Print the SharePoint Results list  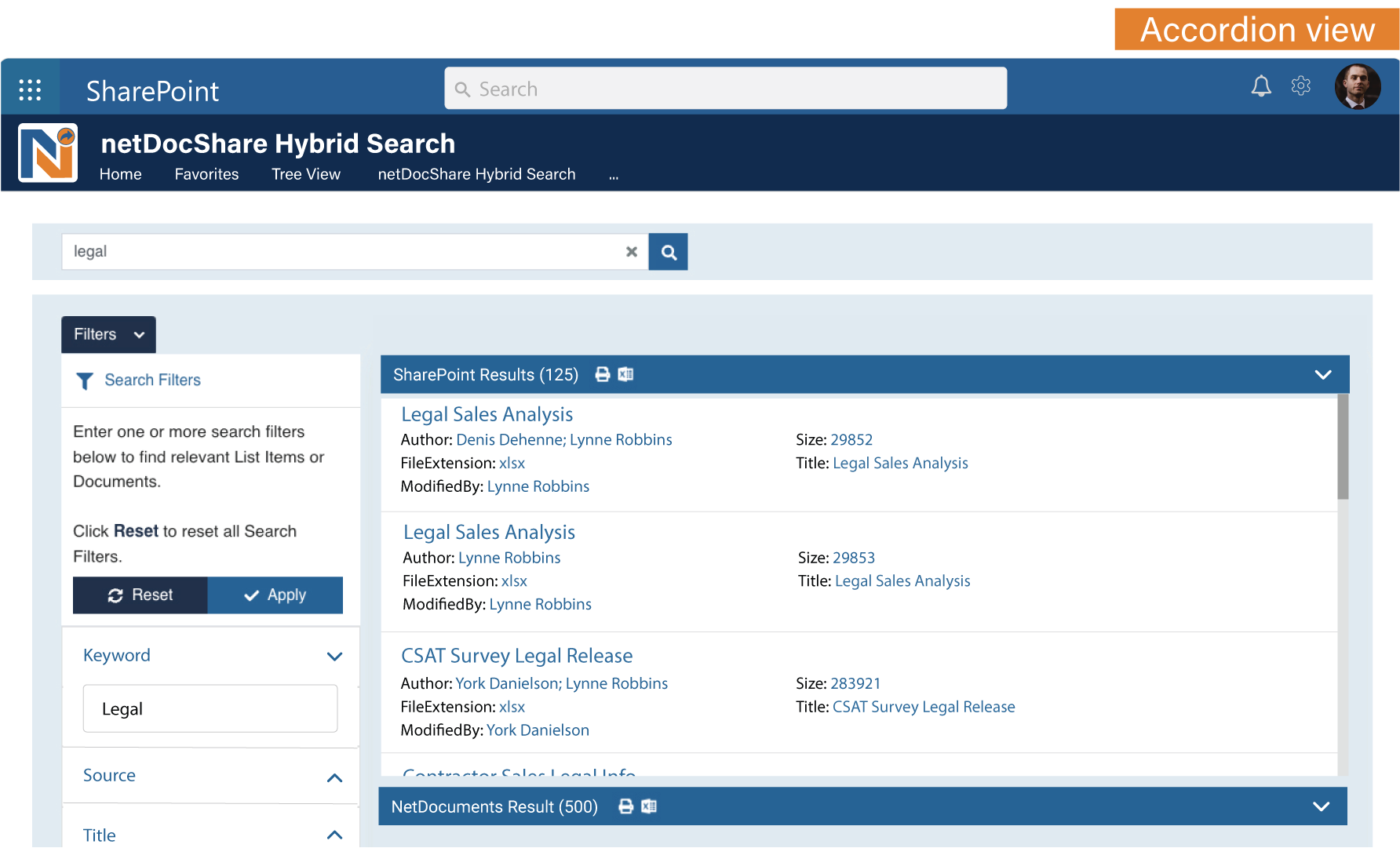603,374
